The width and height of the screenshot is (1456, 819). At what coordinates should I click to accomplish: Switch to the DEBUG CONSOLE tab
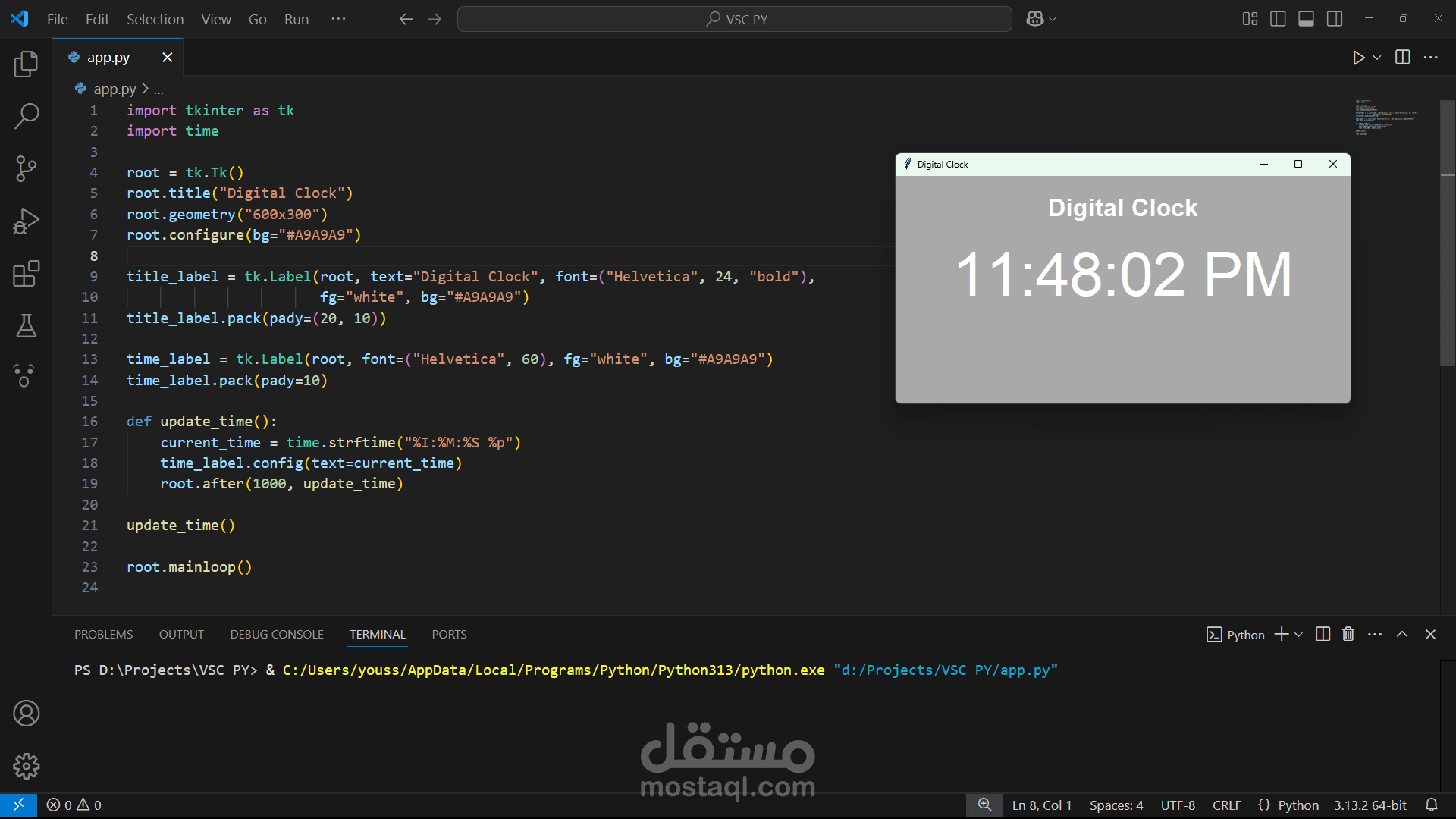pos(277,635)
